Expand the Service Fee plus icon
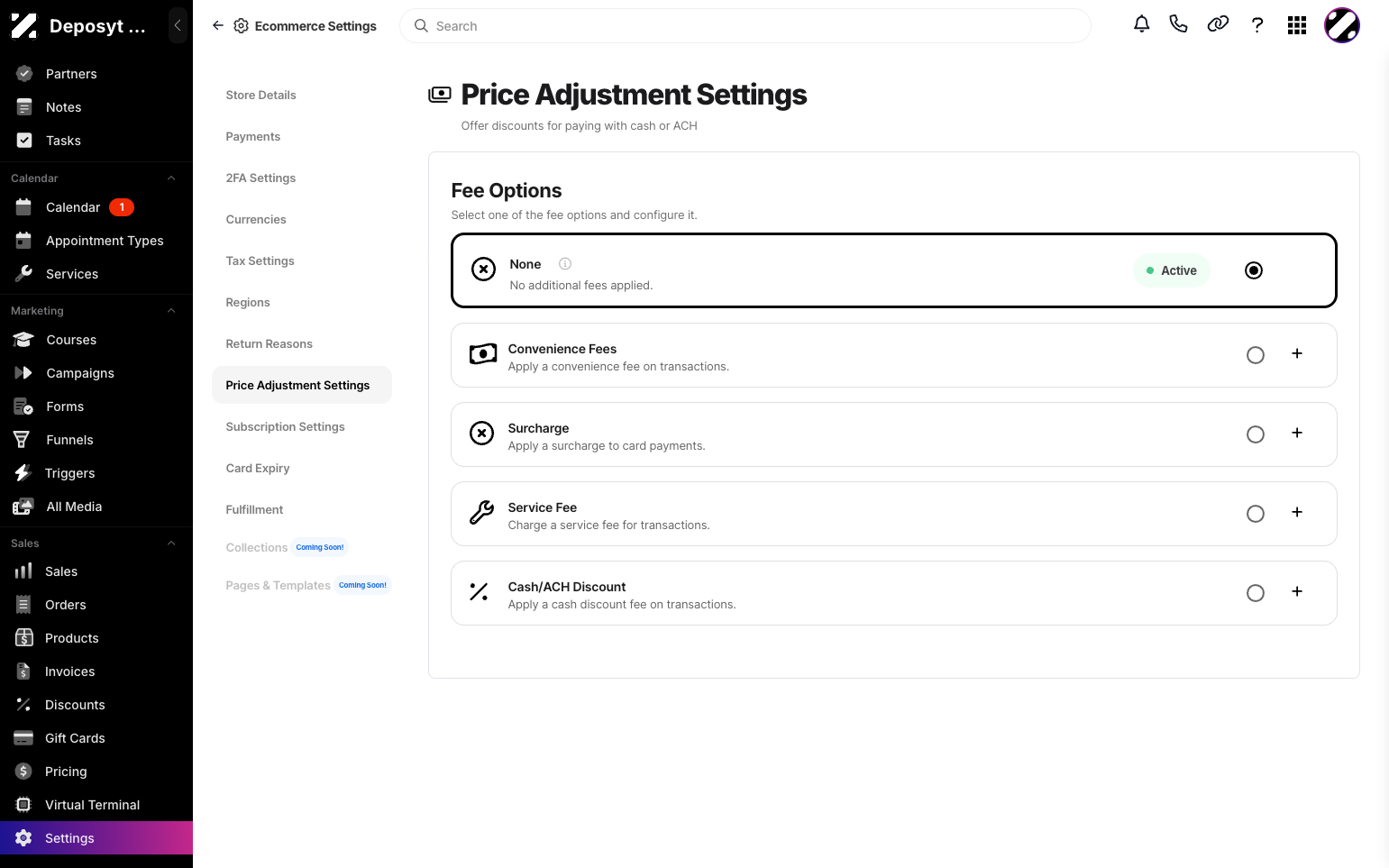 pyautogui.click(x=1297, y=512)
